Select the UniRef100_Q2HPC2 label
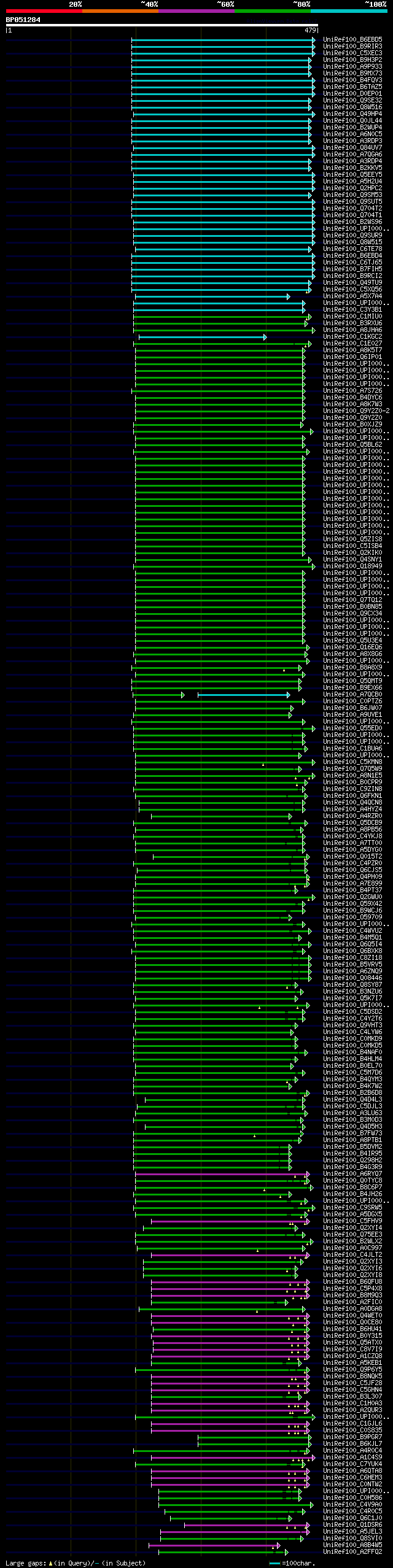Viewport: 393px width, 1568px height. click(352, 188)
